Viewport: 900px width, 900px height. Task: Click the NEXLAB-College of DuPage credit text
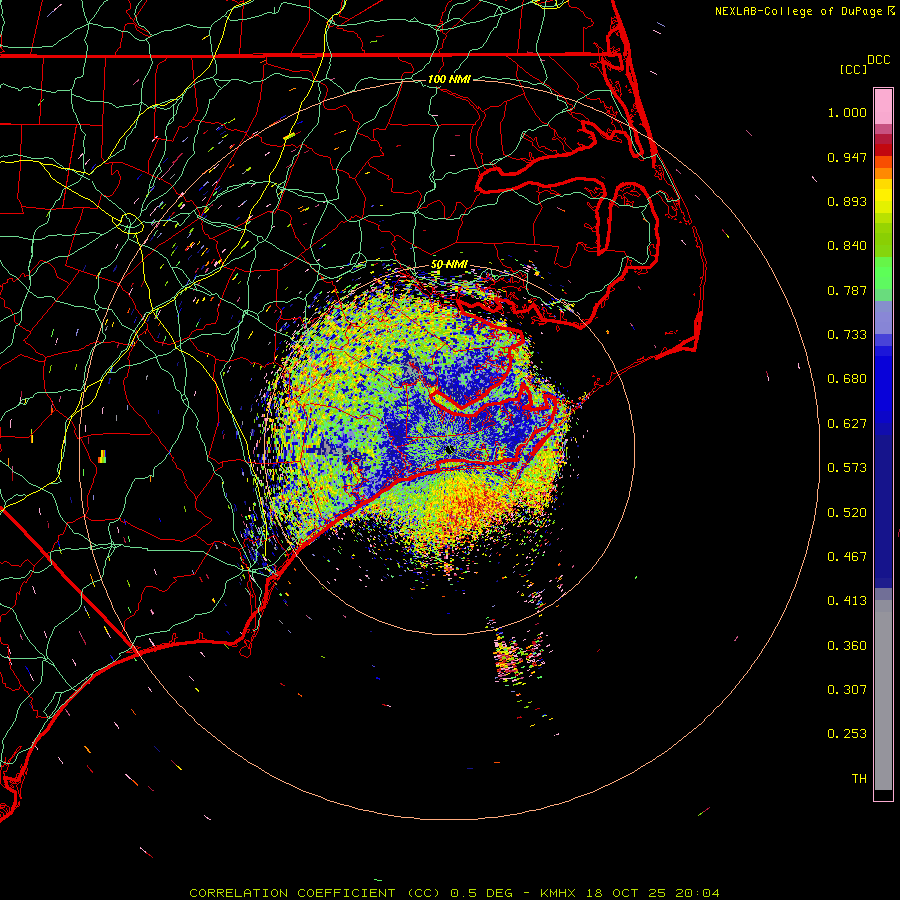(x=798, y=11)
